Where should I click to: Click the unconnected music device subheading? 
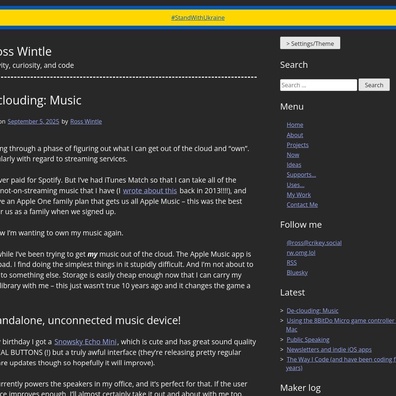click(90, 320)
